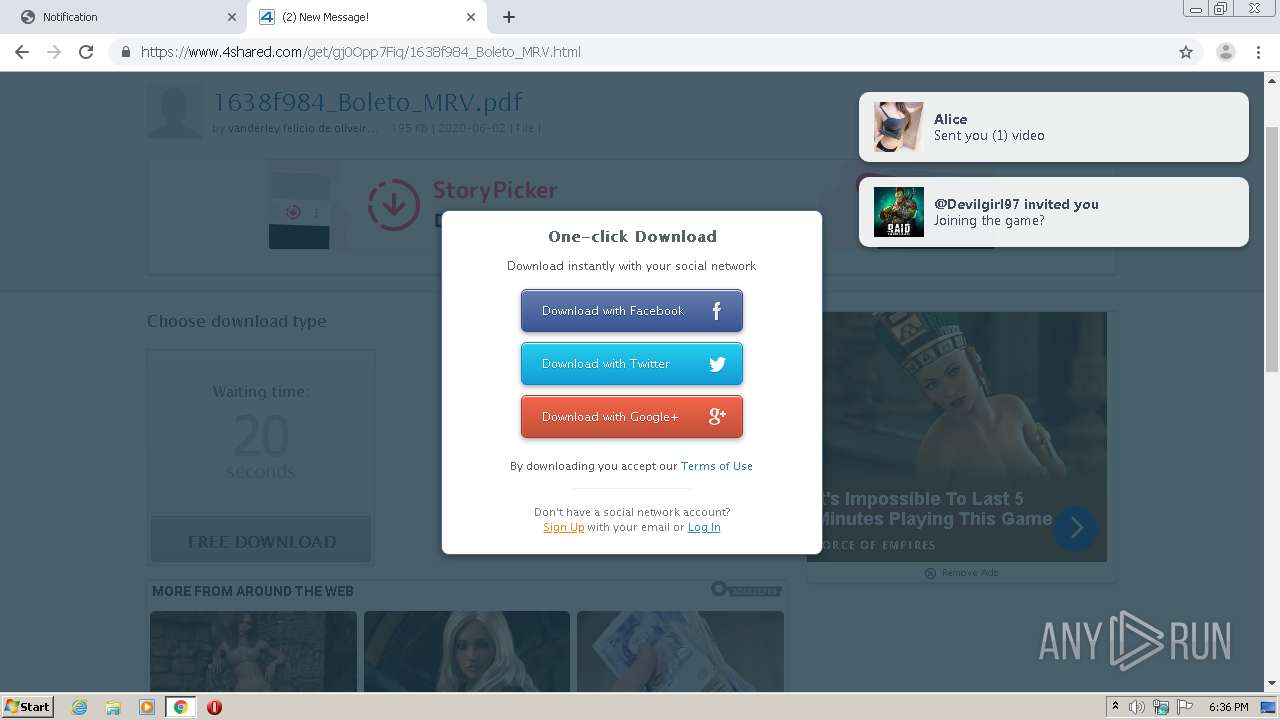Click the FREE DOWNLOAD button
1280x720 pixels.
click(261, 541)
